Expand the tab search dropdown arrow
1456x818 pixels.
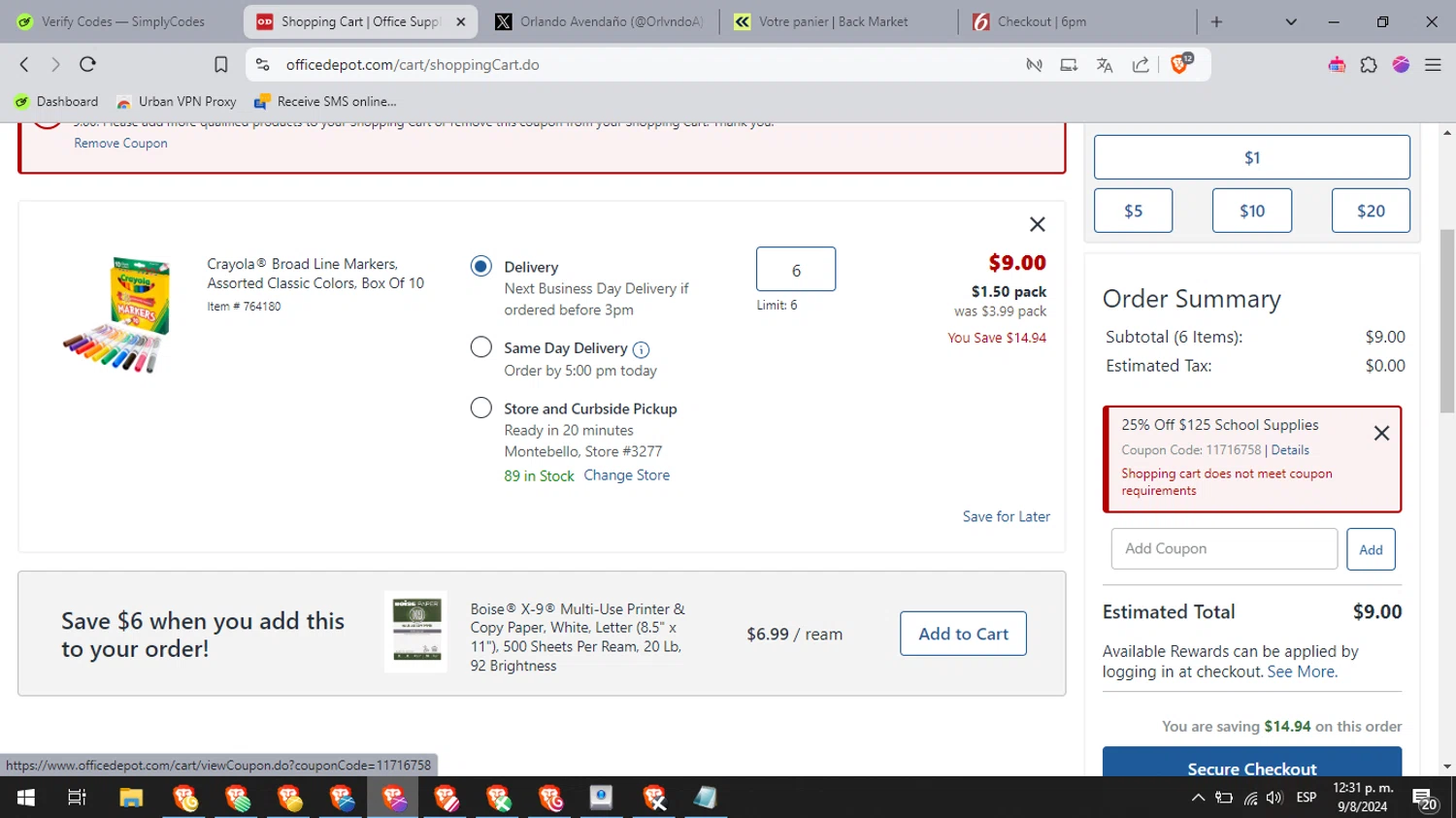coord(1291,21)
